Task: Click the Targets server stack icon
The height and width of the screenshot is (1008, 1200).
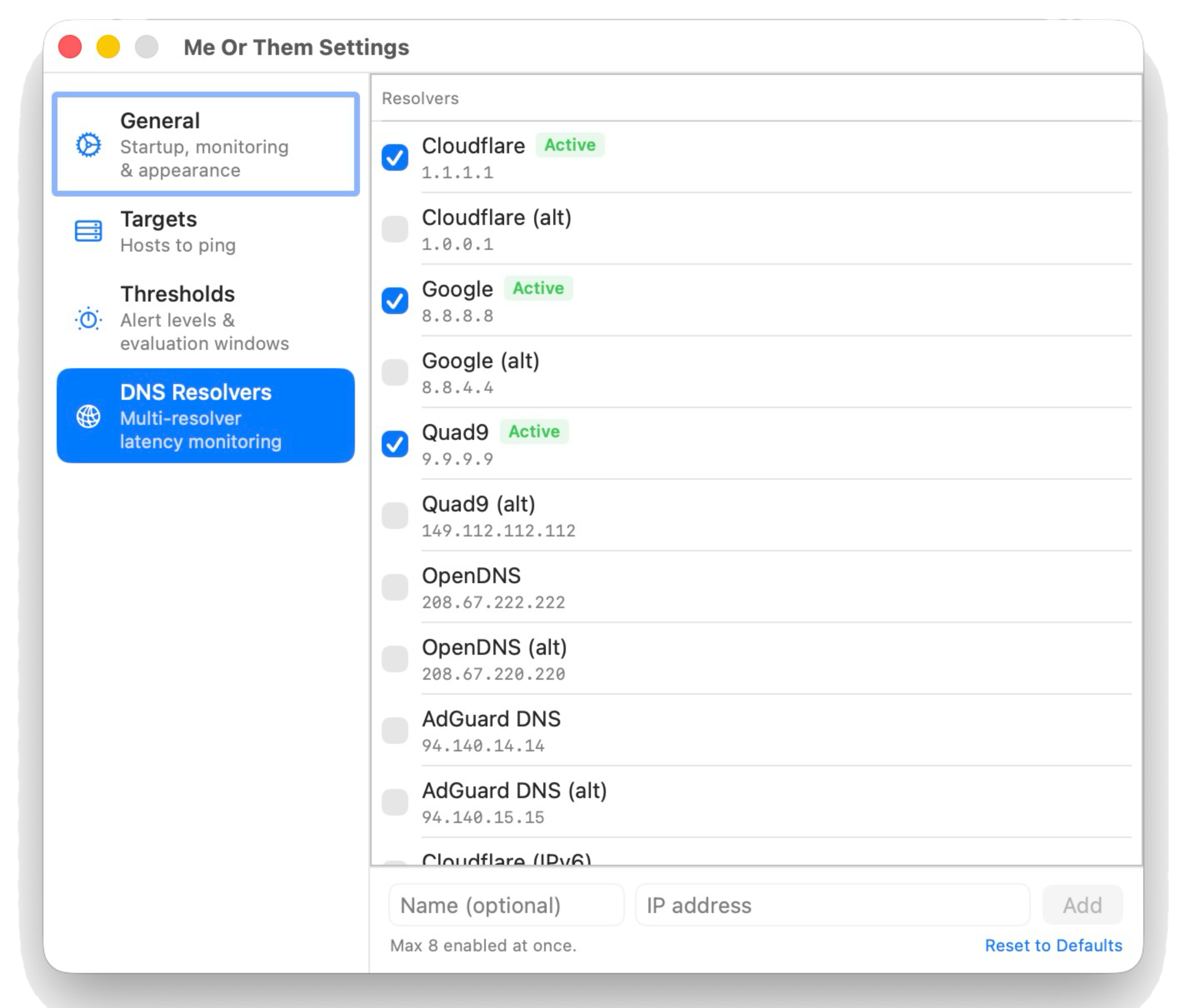Action: [x=89, y=232]
